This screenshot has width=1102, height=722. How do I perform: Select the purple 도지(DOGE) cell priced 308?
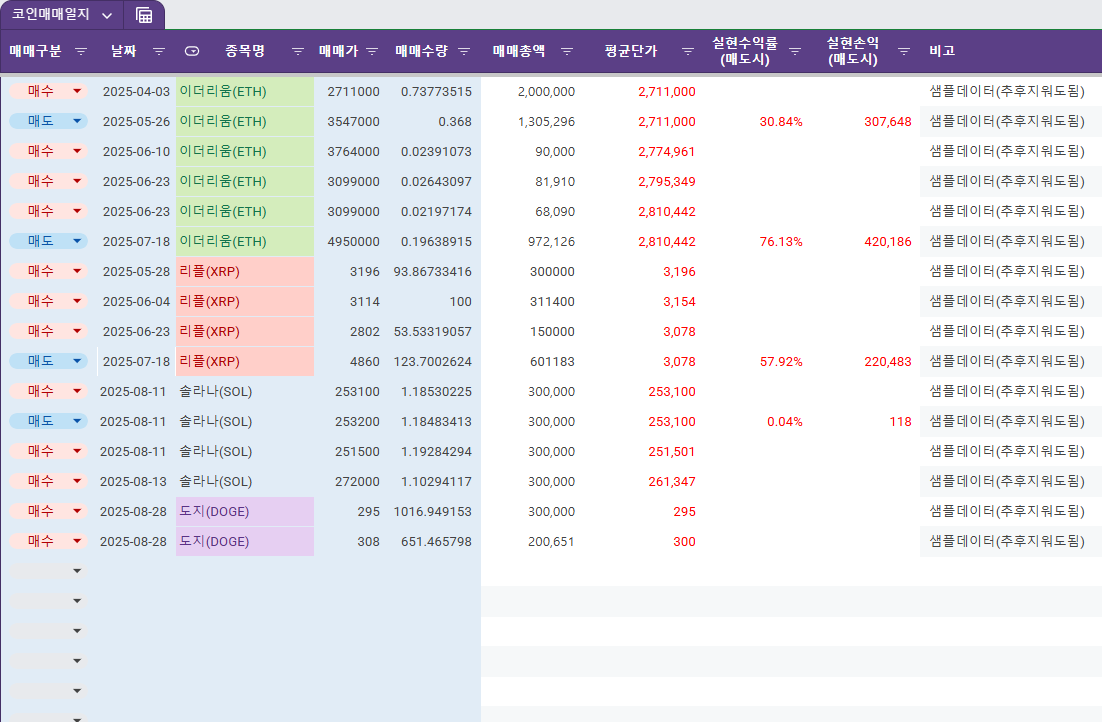(x=244, y=541)
